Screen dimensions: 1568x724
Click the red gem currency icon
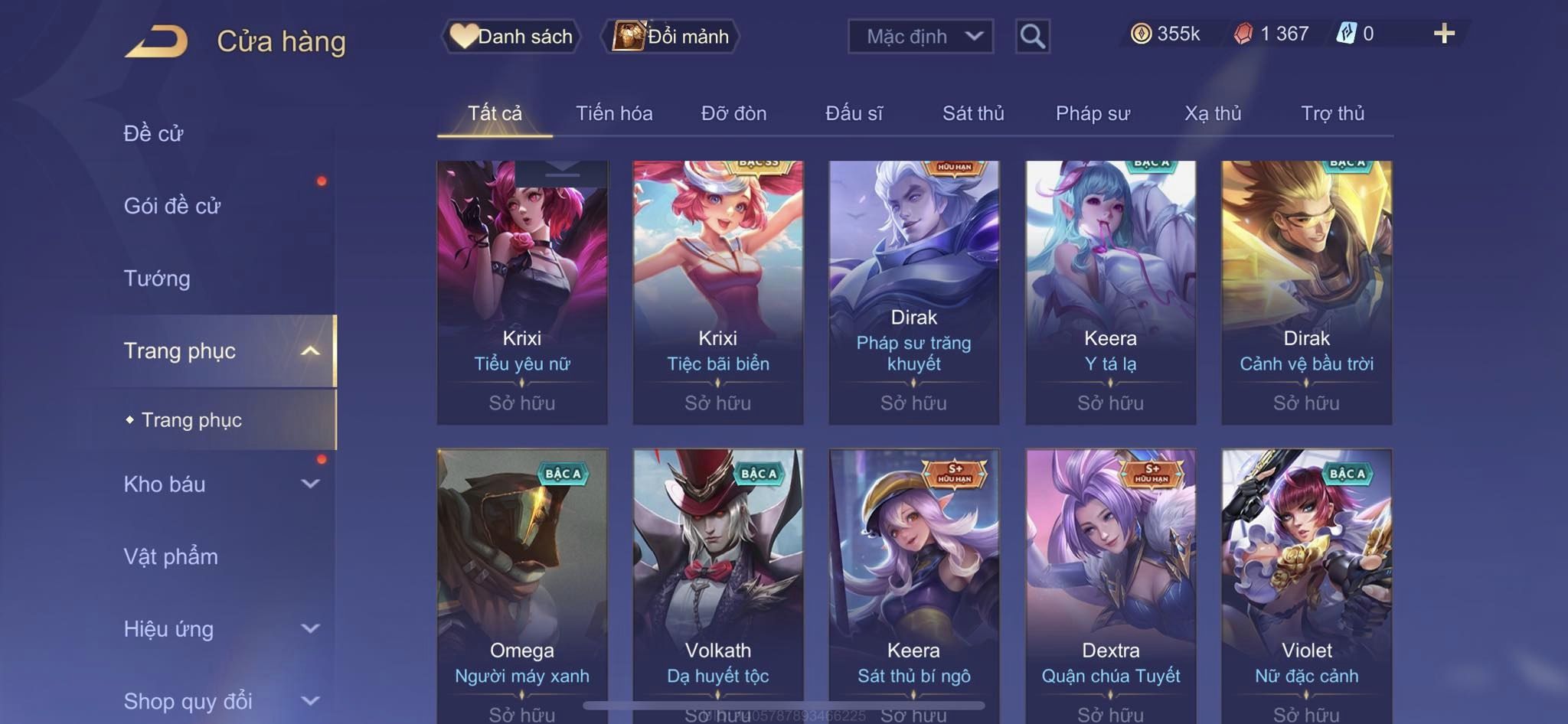point(1243,34)
